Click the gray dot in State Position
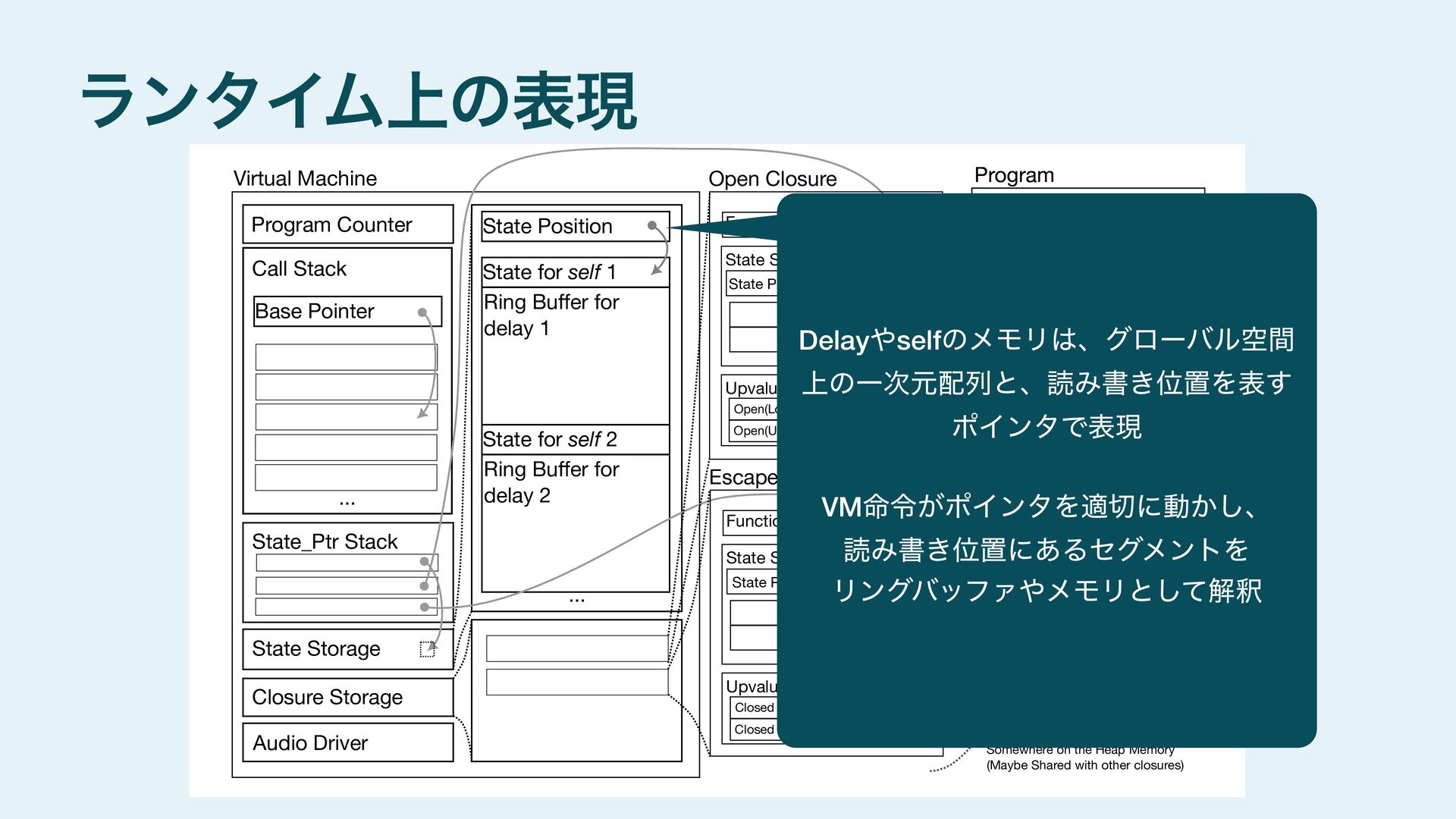Screen dimensions: 1456x819 coord(651,225)
